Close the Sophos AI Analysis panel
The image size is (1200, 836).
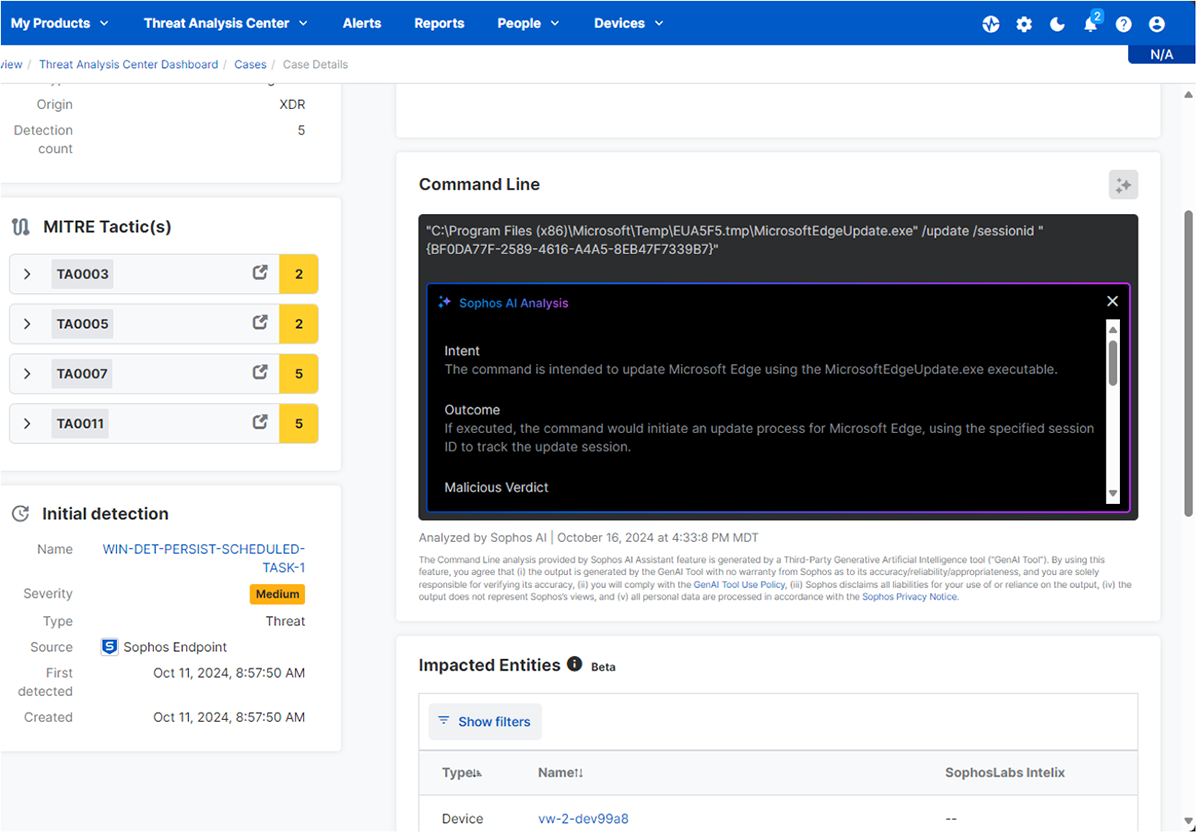click(x=1112, y=301)
